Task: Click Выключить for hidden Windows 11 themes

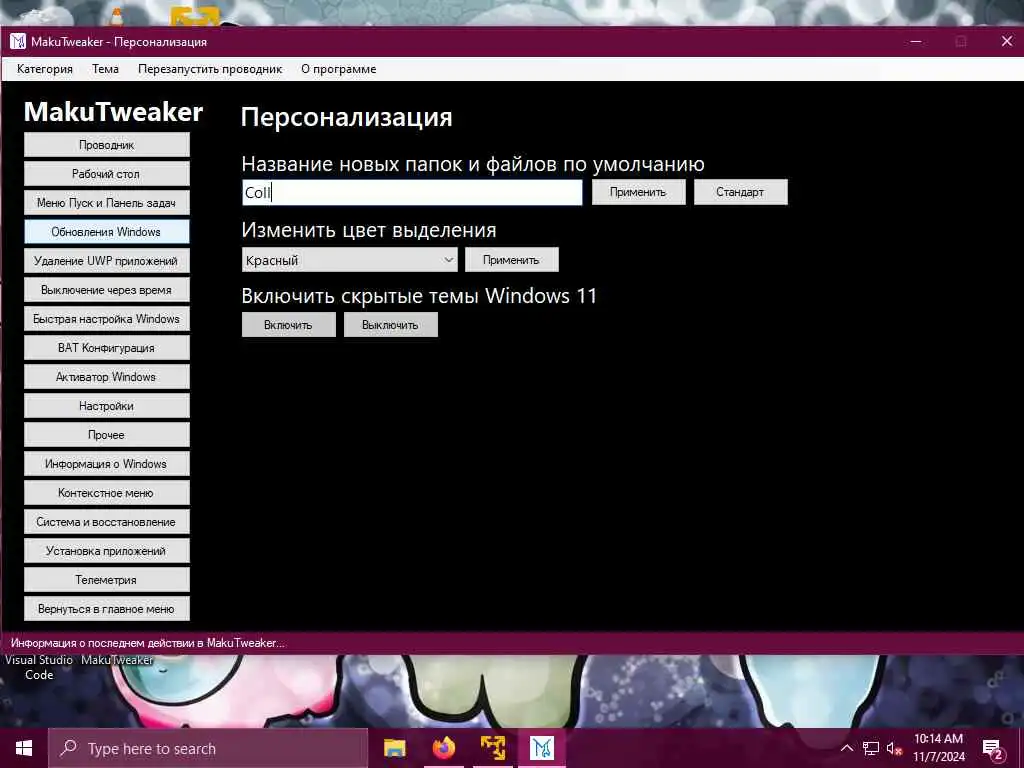Action: [391, 325]
